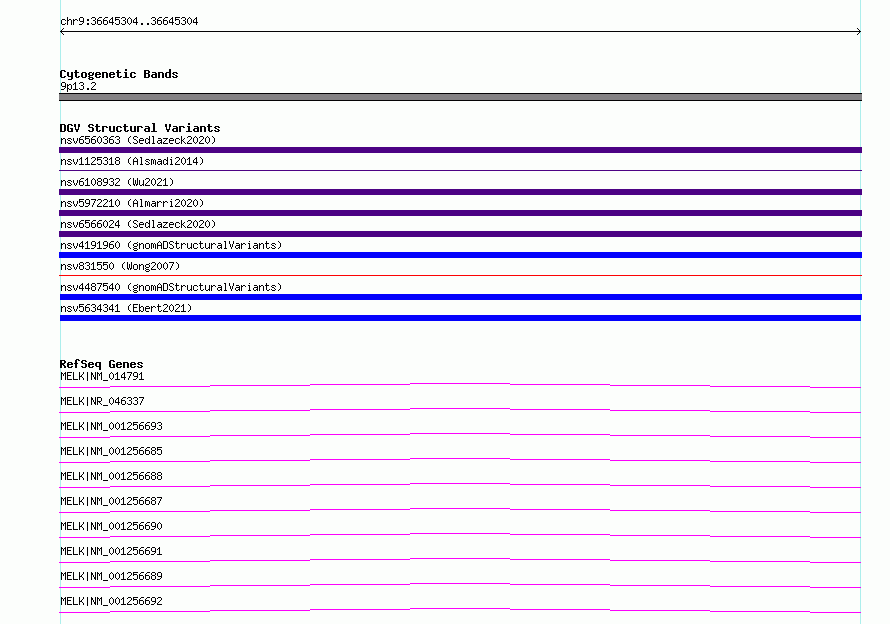Viewport: 890px width, 624px height.
Task: Click the magenta line under MELK|NM_014791
Action: (x=460, y=386)
